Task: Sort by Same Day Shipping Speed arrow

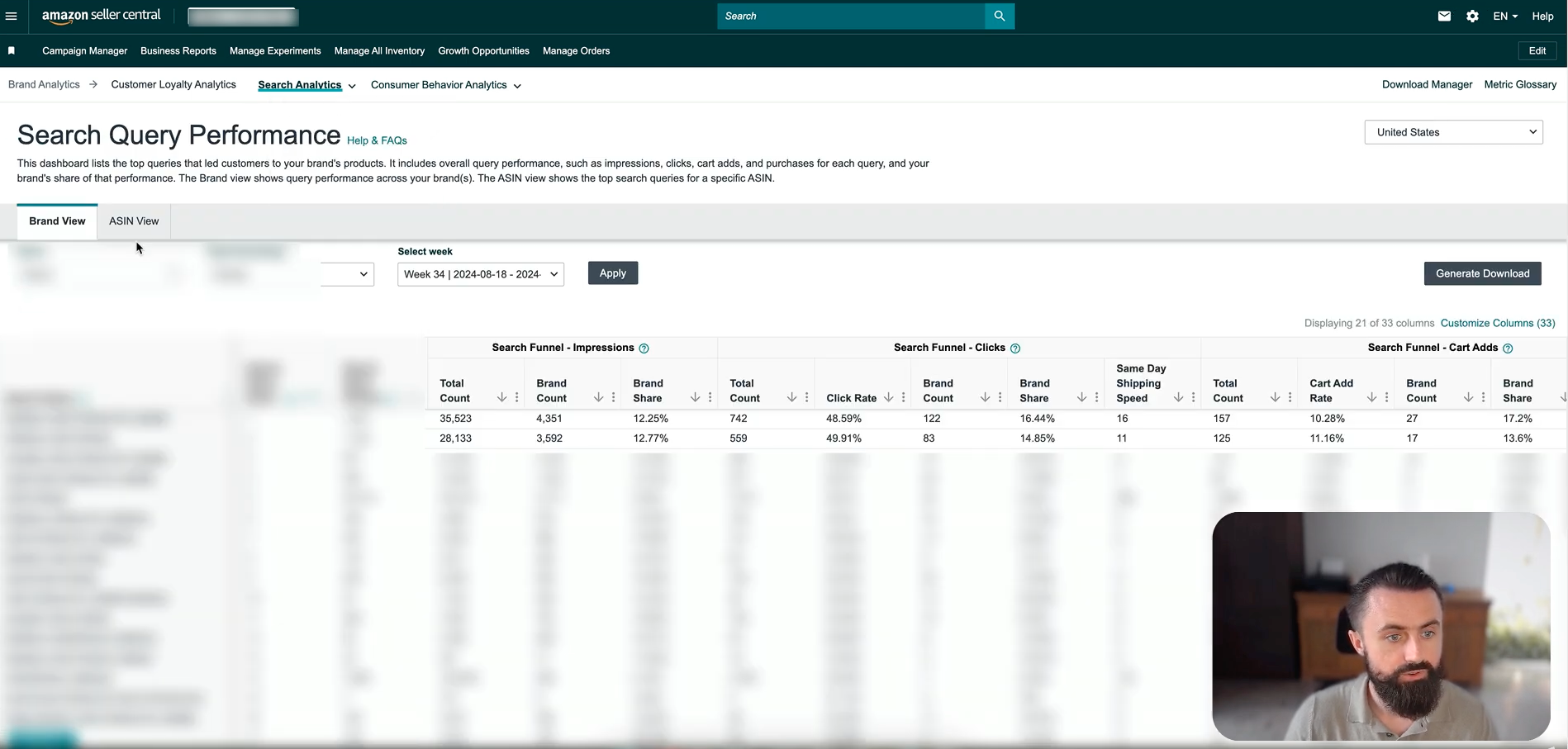Action: [1178, 398]
